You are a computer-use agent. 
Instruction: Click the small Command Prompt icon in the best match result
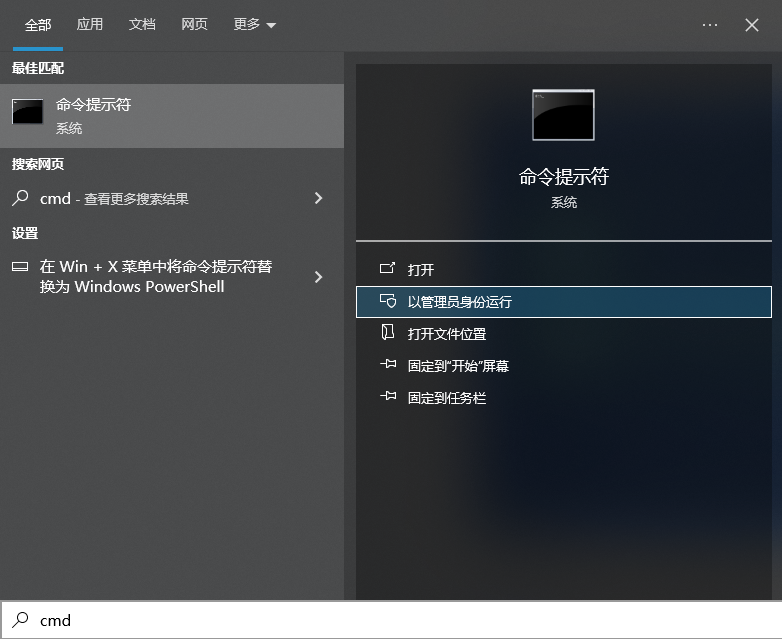[x=27, y=111]
